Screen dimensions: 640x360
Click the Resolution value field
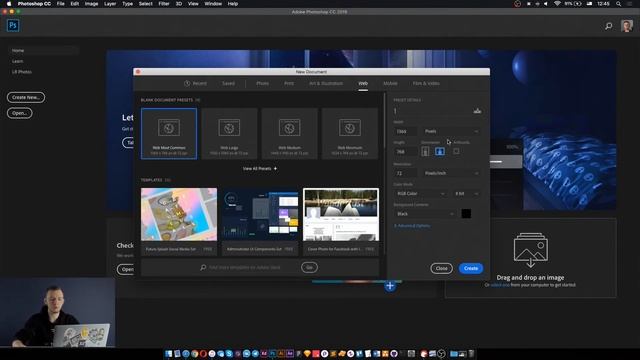coord(405,173)
